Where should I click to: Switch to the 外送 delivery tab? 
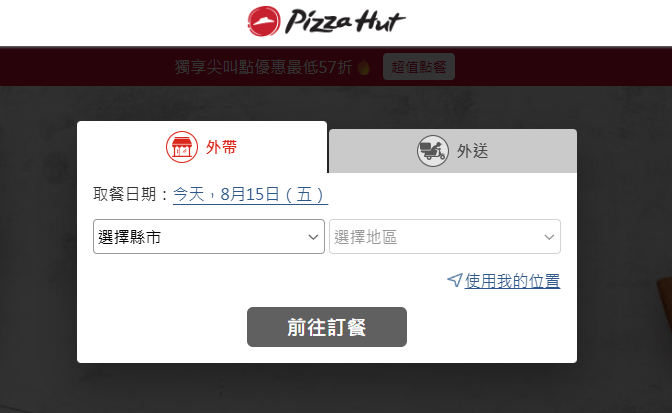tap(453, 151)
